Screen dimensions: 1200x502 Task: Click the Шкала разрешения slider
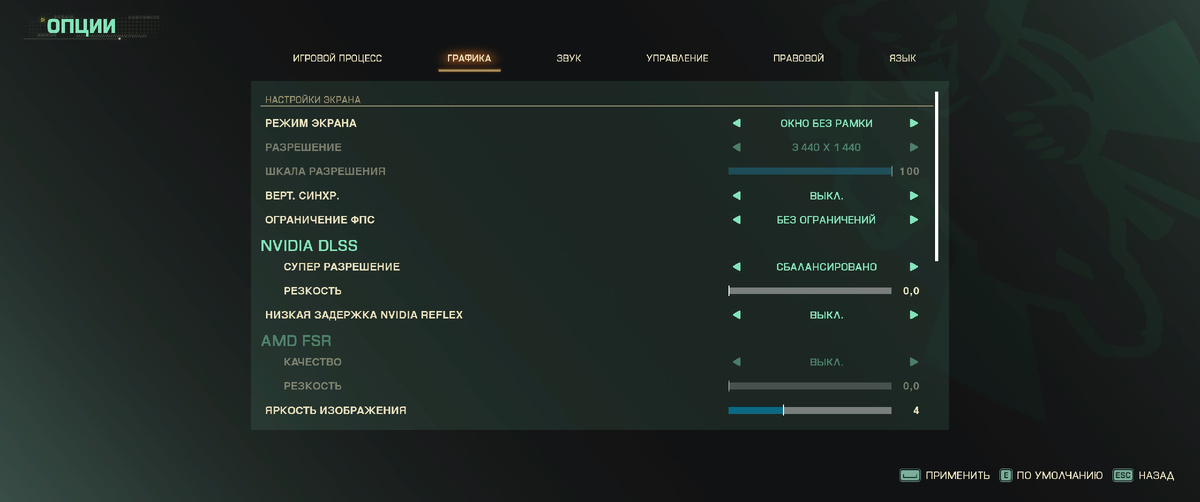810,171
